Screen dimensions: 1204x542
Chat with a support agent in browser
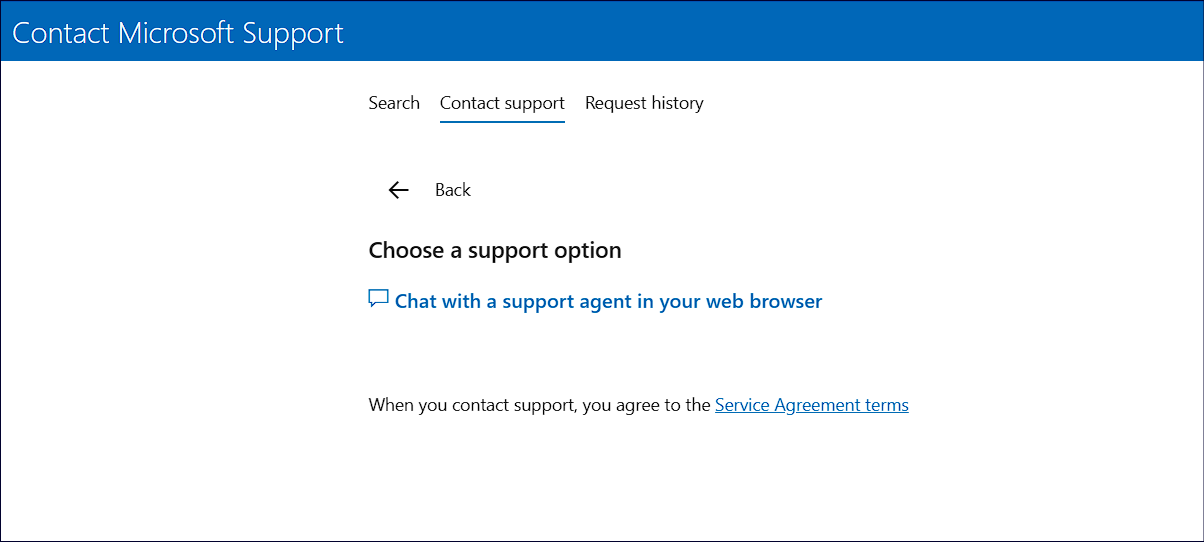[x=608, y=301]
